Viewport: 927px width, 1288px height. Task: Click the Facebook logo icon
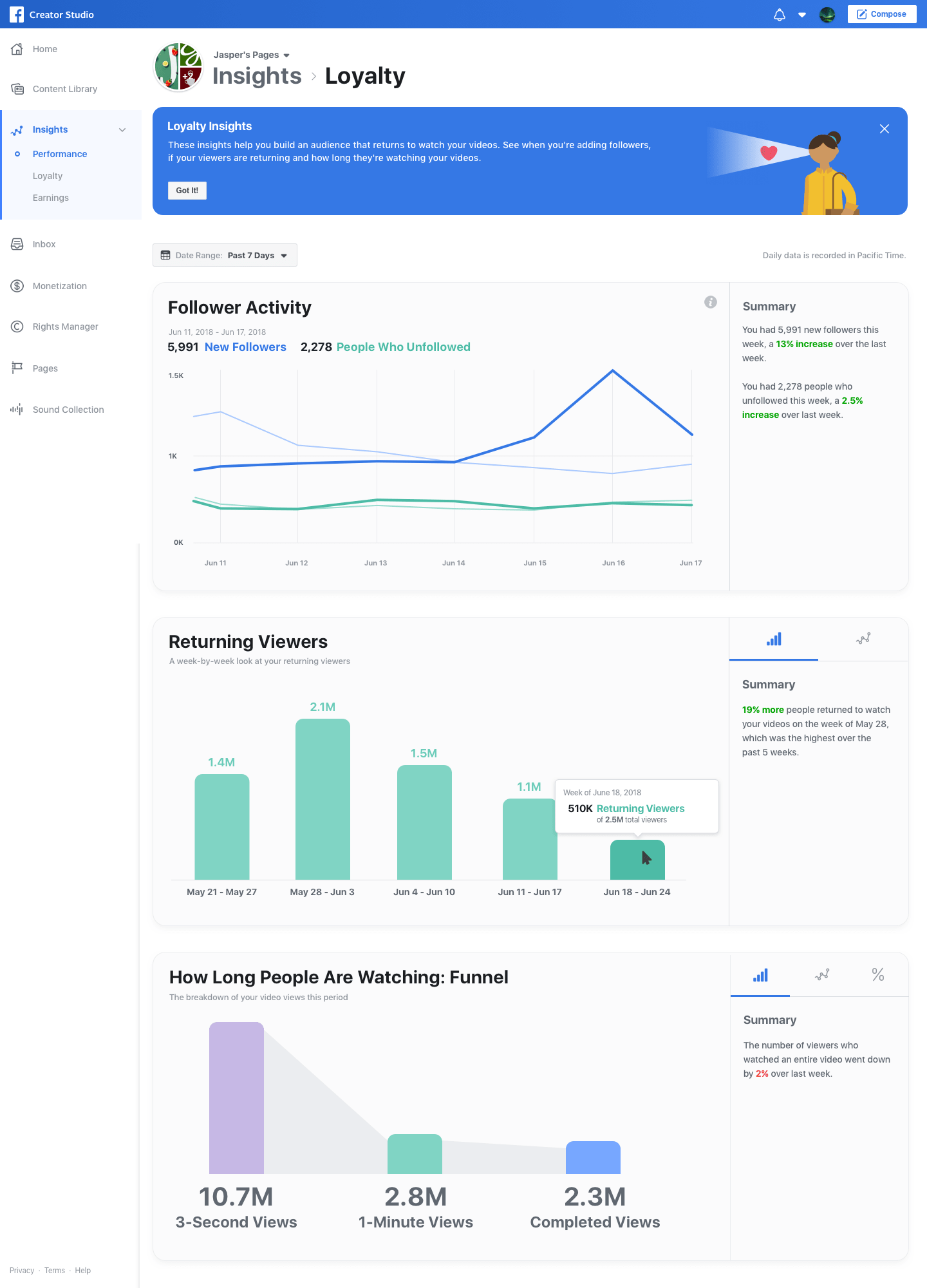[17, 14]
